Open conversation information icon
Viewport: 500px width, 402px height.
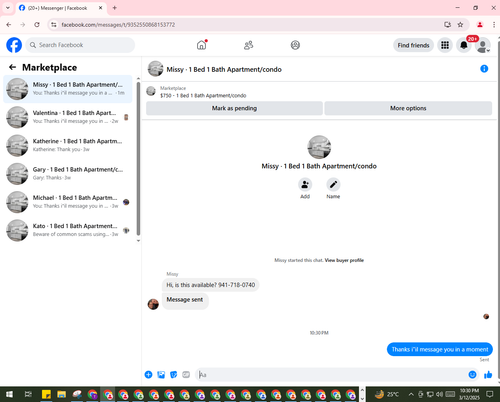(x=484, y=69)
